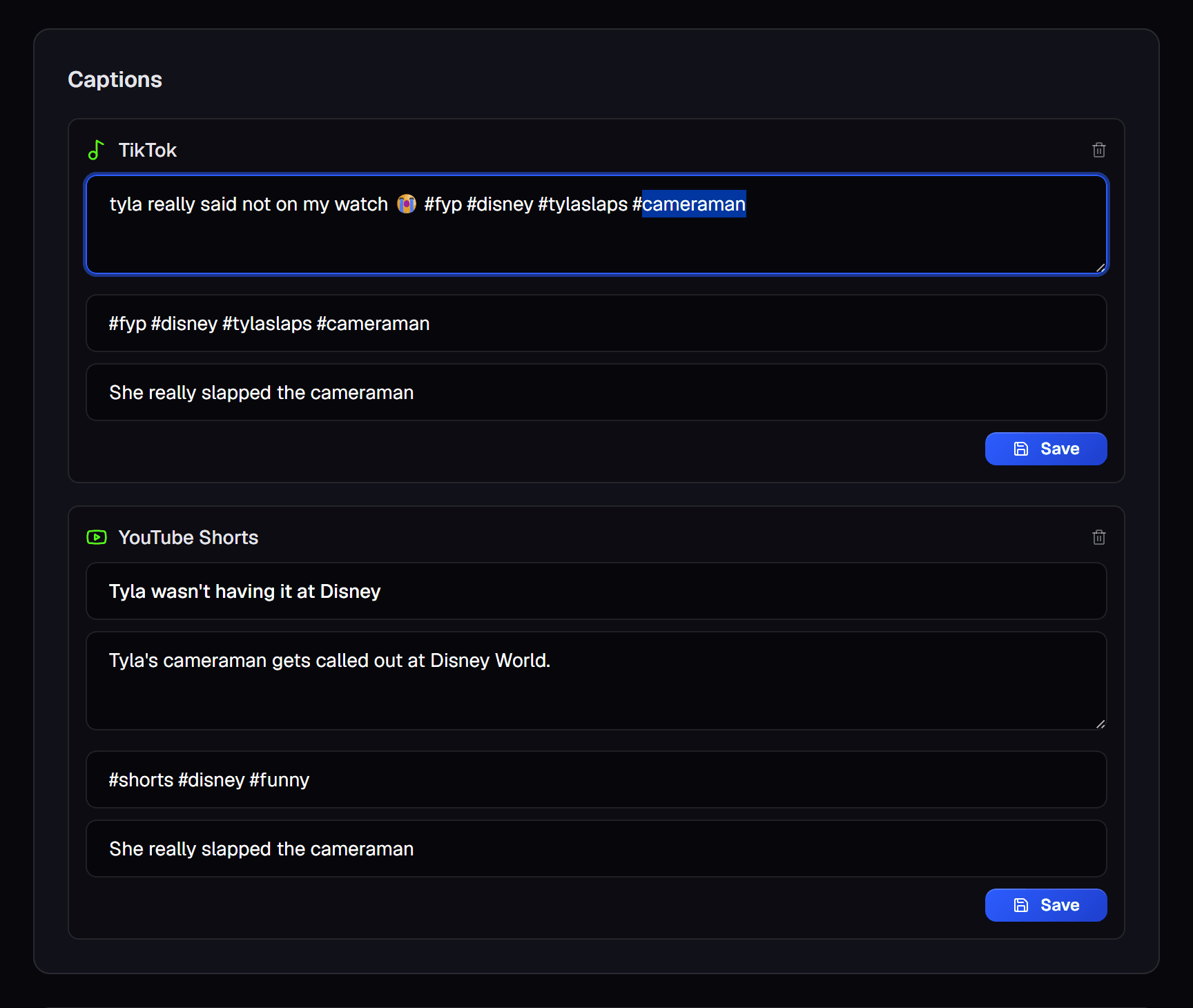Image resolution: width=1193 pixels, height=1008 pixels.
Task: Delete the YouTube Shorts caption card via trash icon
Action: (x=1099, y=537)
